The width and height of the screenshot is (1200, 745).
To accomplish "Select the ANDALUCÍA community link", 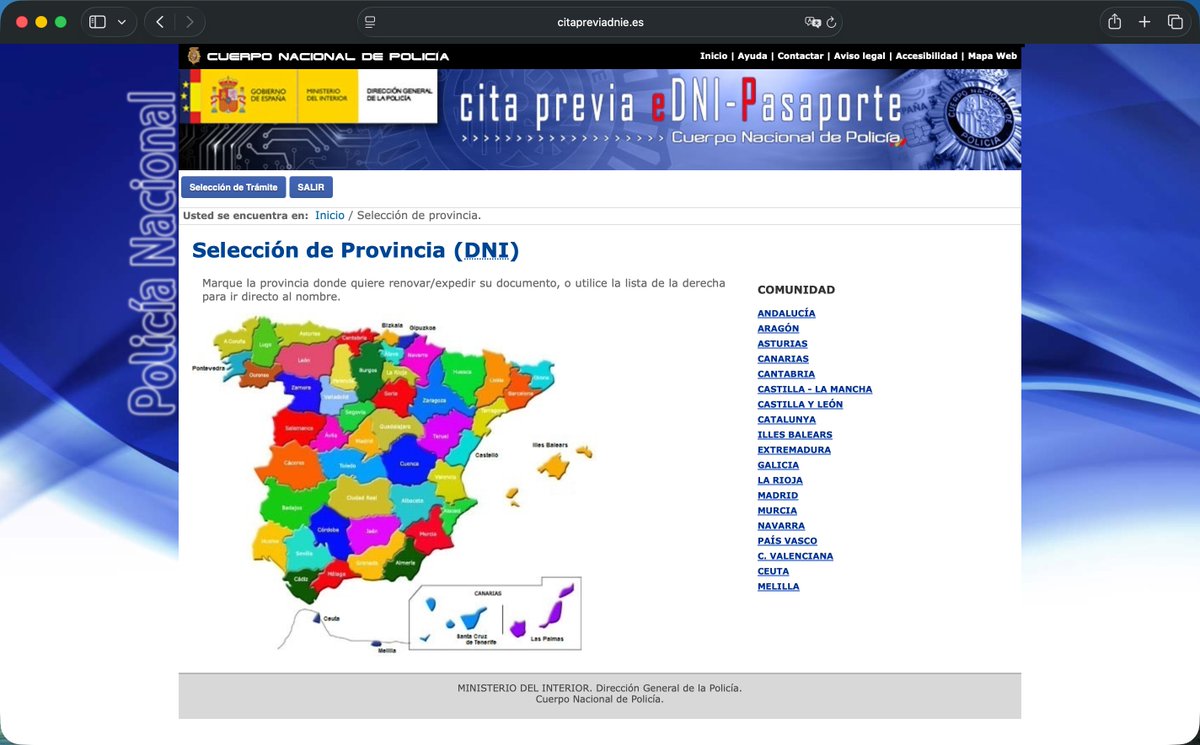I will (786, 313).
